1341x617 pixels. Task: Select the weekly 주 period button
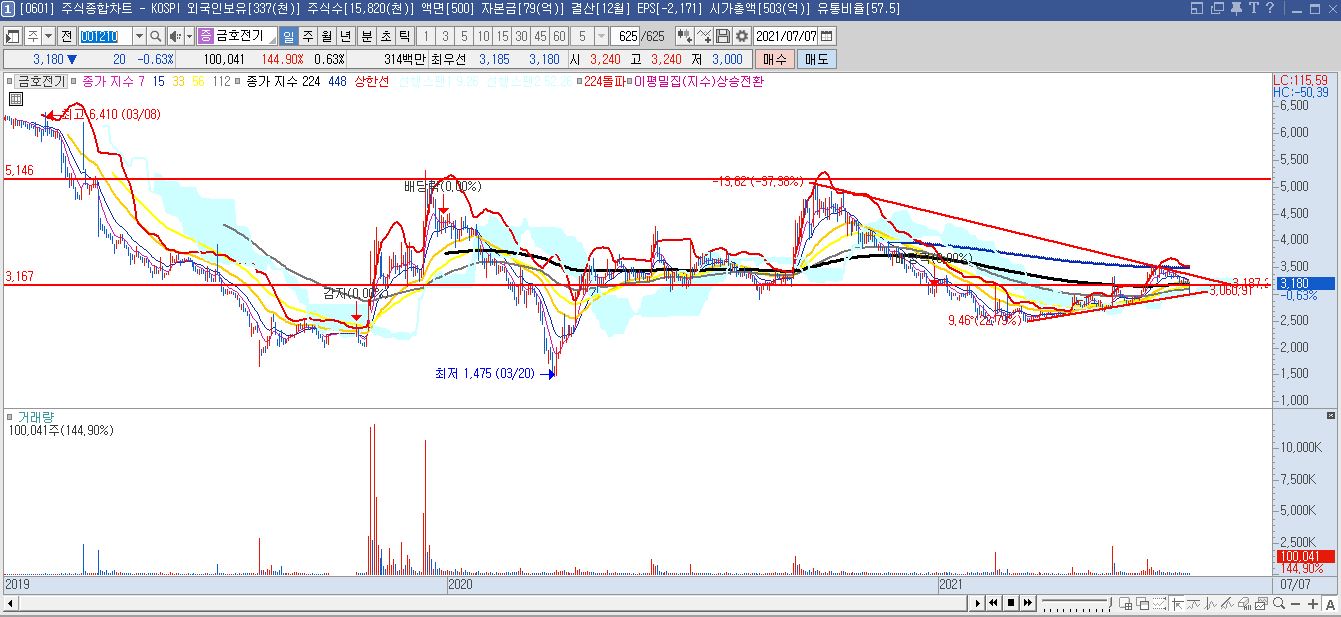307,36
